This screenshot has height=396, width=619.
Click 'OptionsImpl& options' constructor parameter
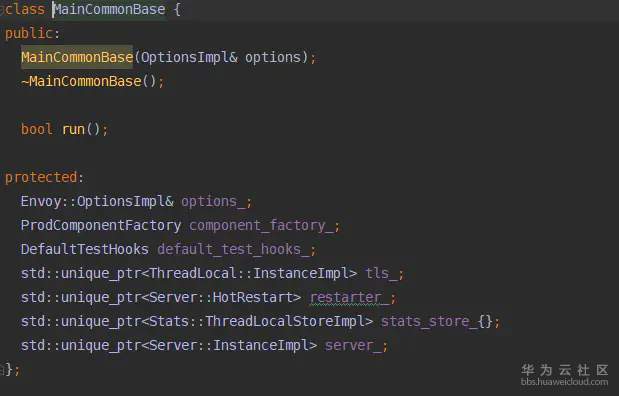[x=221, y=57]
